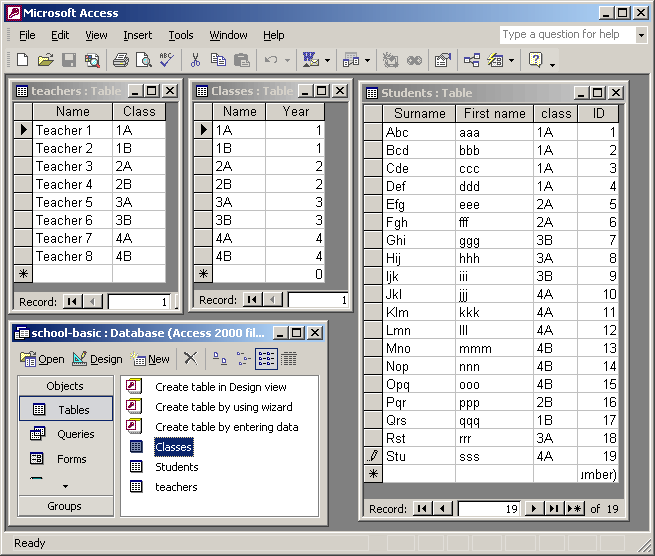
Task: Click the New document toolbar icon
Action: tap(23, 60)
